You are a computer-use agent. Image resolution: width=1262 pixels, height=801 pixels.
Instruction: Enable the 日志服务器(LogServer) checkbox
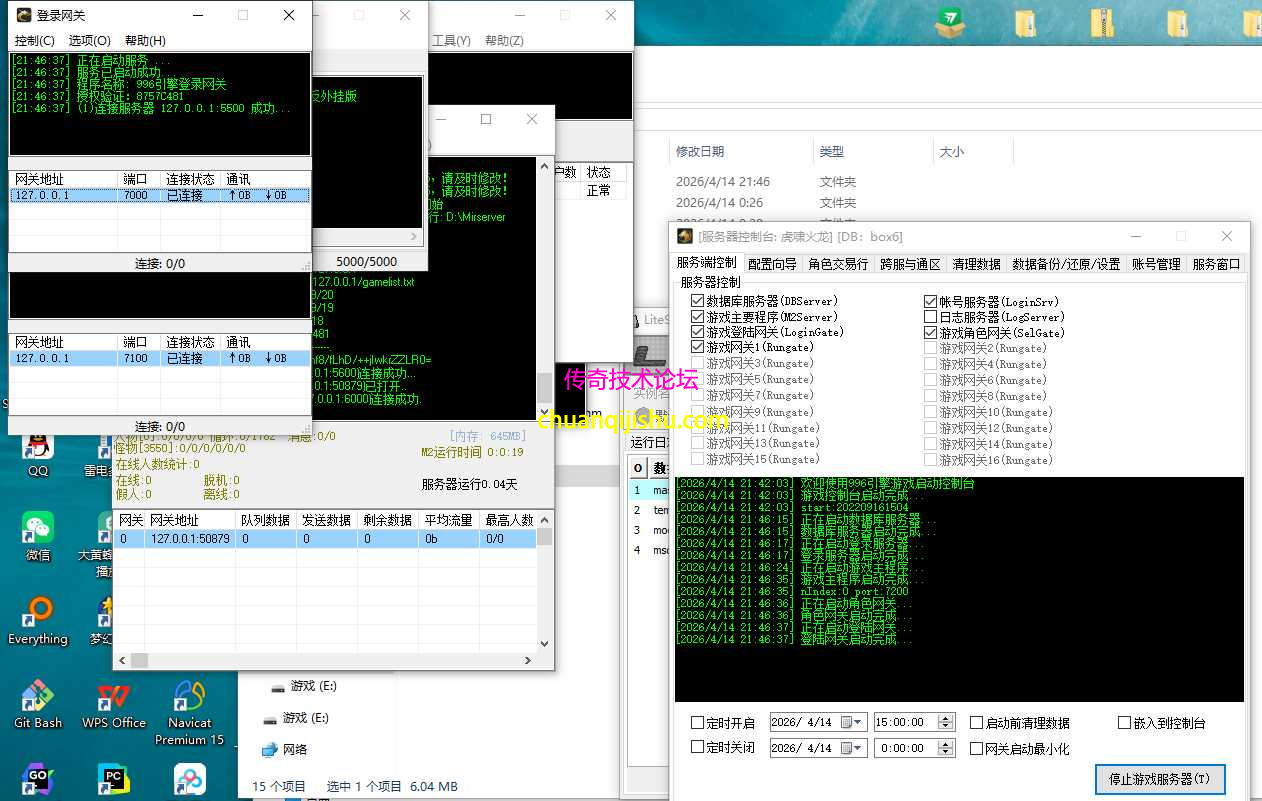pos(930,317)
